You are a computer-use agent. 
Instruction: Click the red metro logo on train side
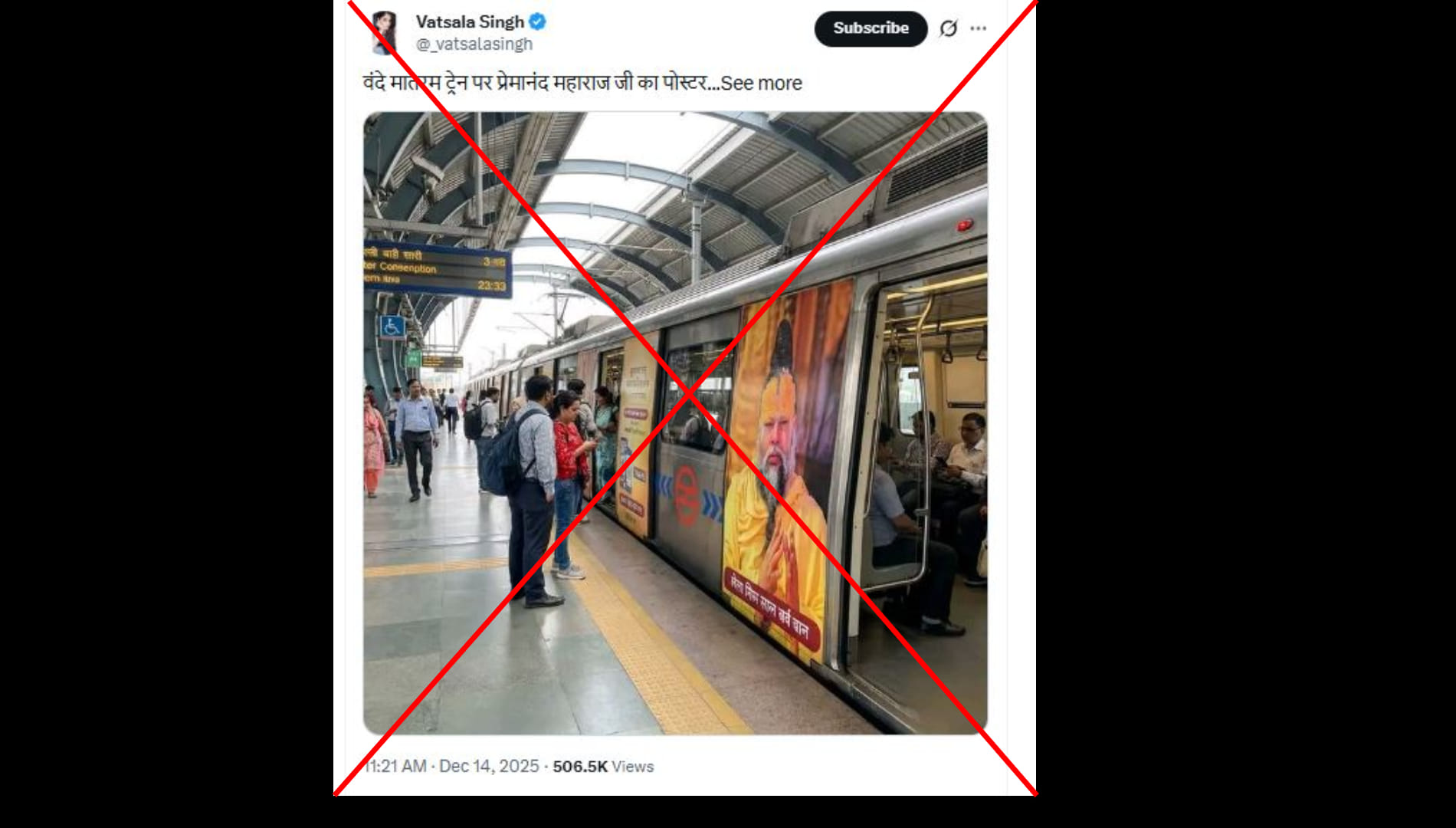(686, 495)
